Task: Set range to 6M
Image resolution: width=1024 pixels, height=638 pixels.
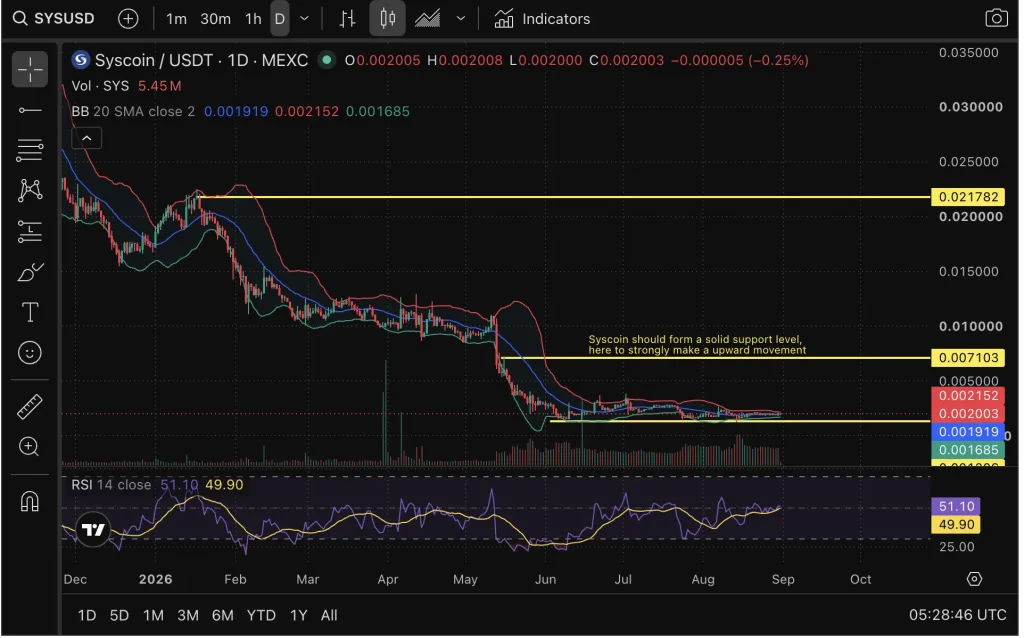Action: [223, 615]
